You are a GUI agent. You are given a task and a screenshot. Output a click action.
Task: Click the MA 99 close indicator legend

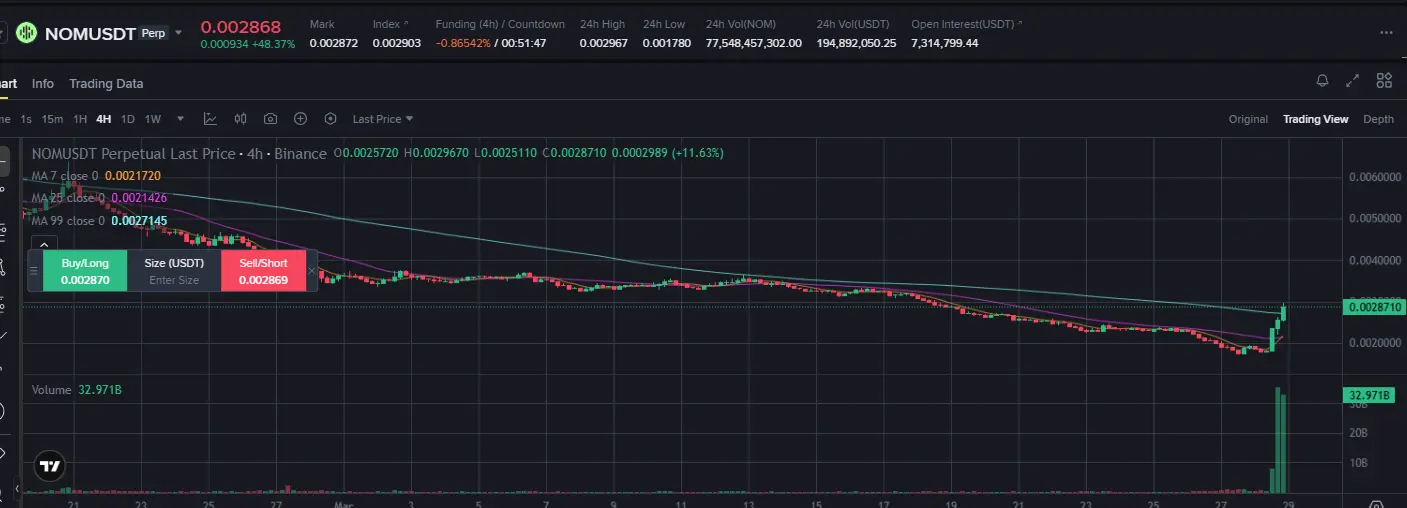(x=99, y=220)
